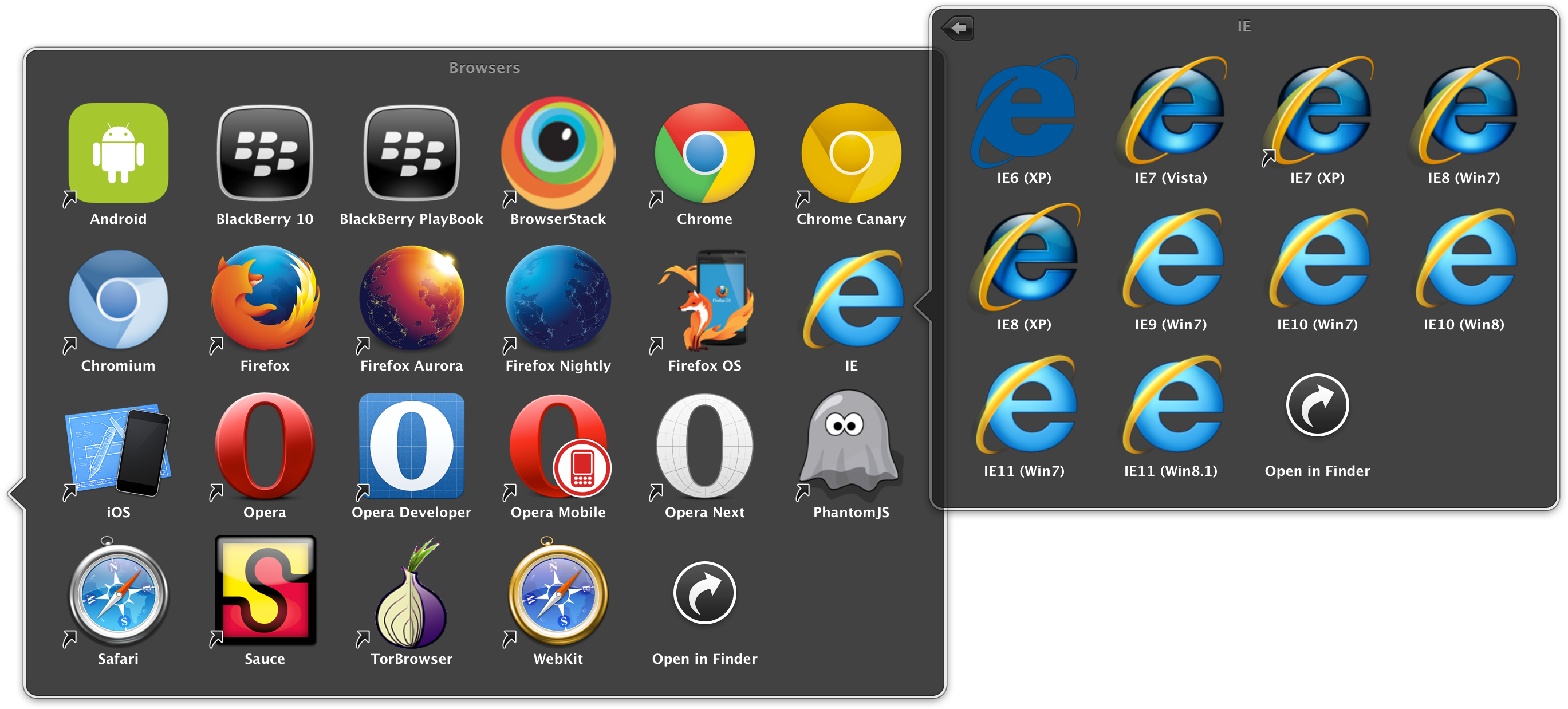Launch Chrome Canary
This screenshot has width=1568, height=709.
pyautogui.click(x=851, y=153)
